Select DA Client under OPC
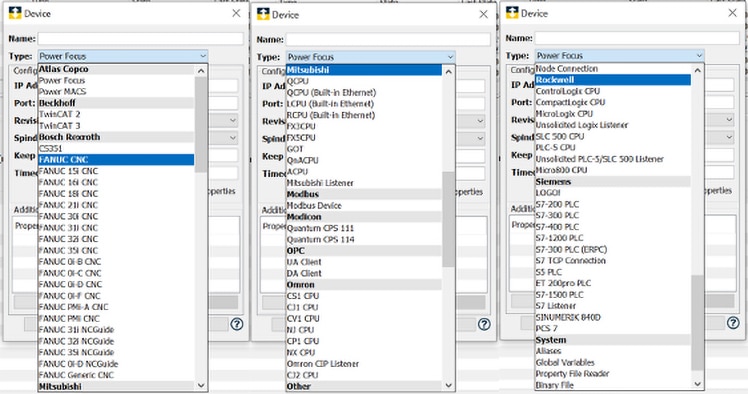748x394 pixels. 304,273
